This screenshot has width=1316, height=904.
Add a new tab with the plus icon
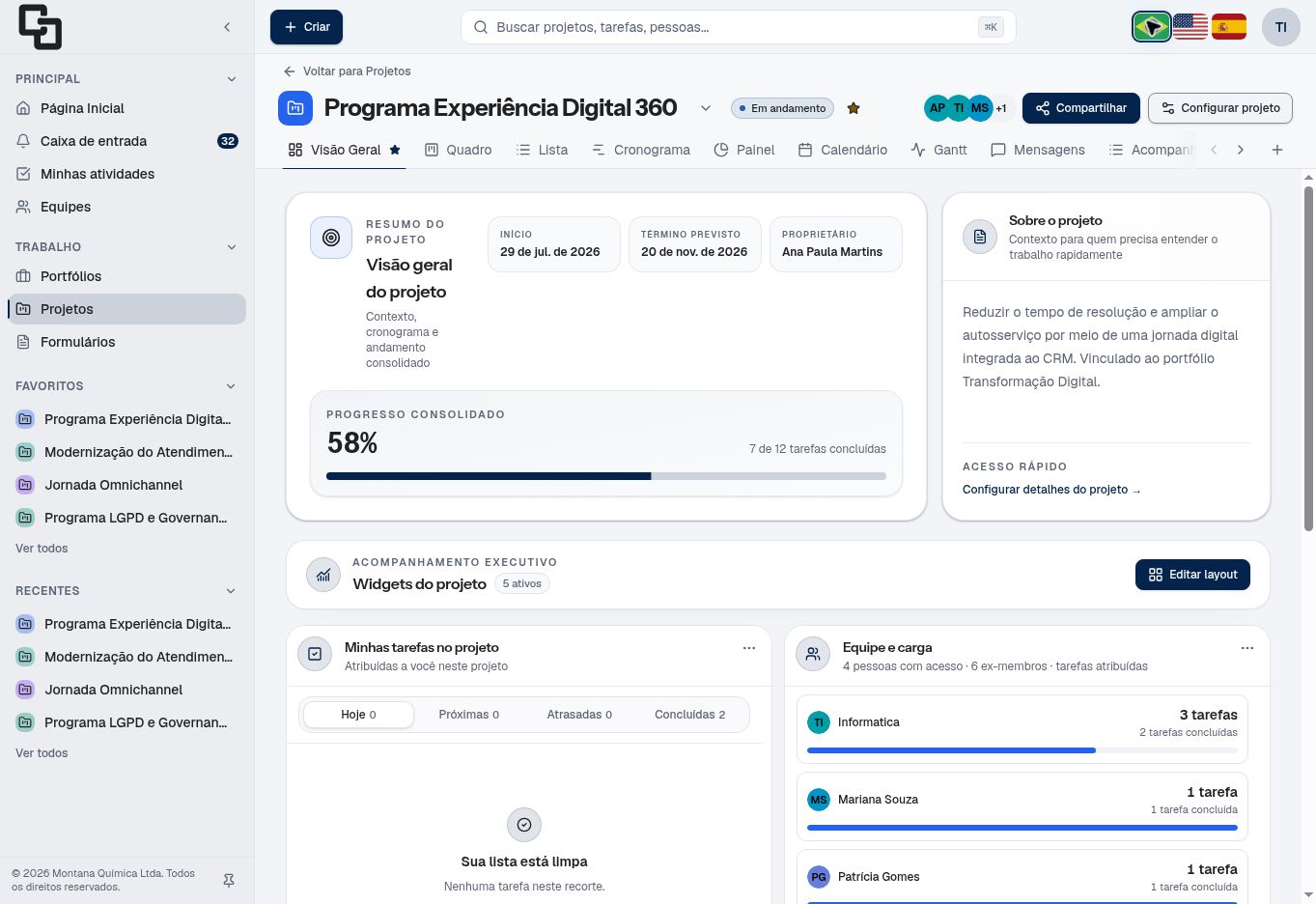(1277, 150)
